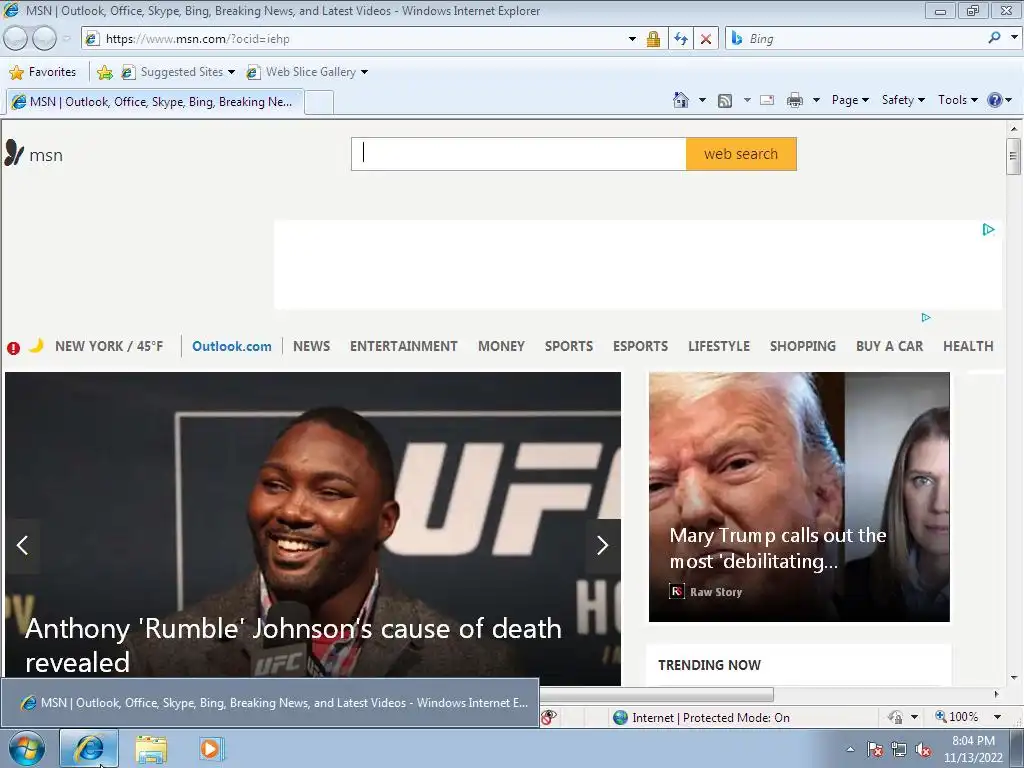This screenshot has height=768, width=1024.
Task: Launch Windows Media Player from taskbar
Action: point(212,748)
